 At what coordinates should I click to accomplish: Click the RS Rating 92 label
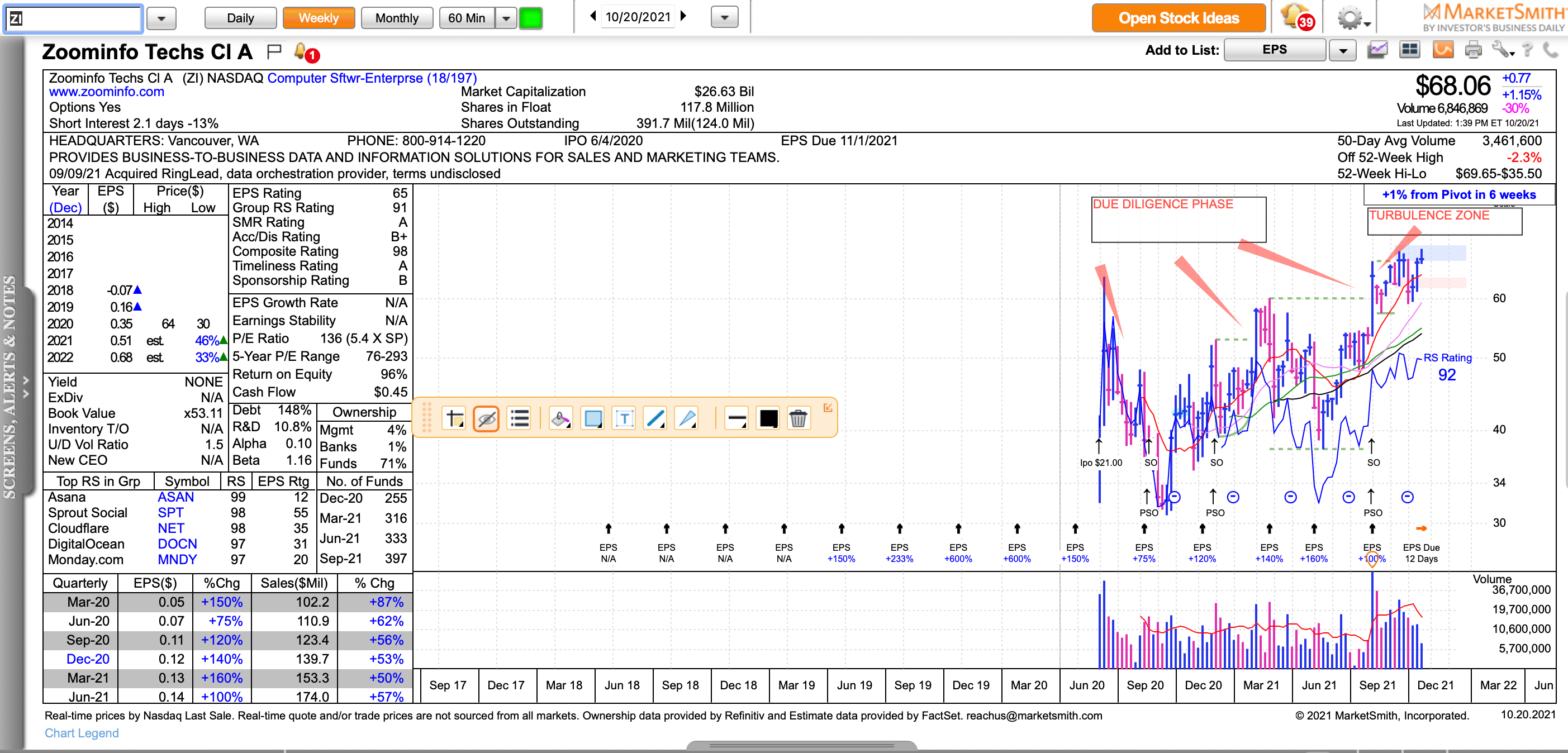point(1447,368)
